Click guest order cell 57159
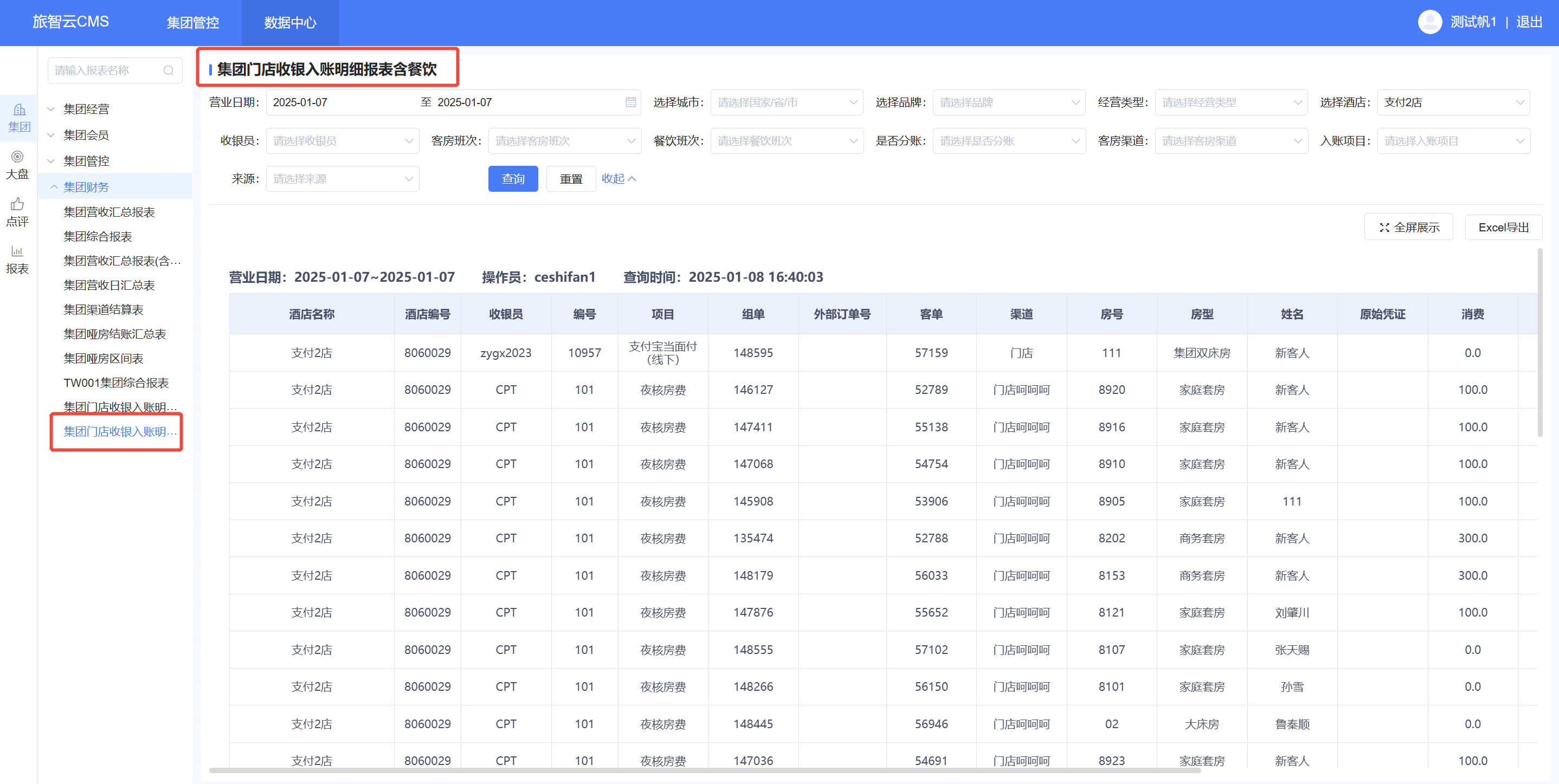Screen dimensions: 1559x784 point(931,353)
